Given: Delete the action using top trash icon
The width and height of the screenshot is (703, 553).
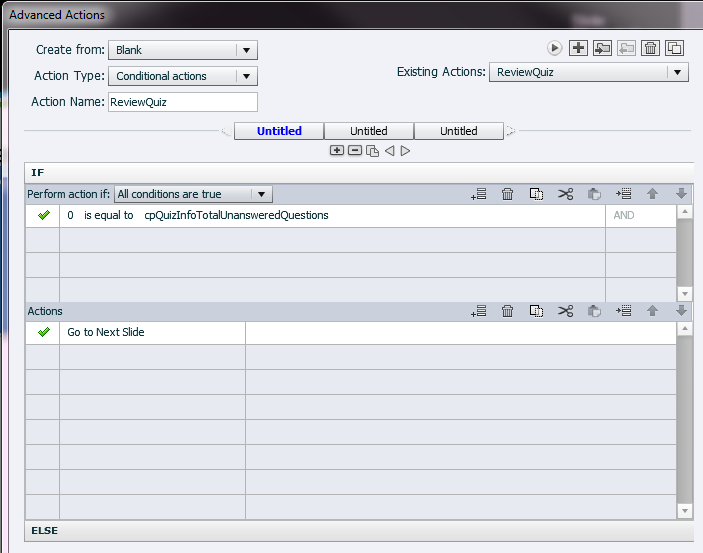Looking at the screenshot, I should (x=650, y=47).
